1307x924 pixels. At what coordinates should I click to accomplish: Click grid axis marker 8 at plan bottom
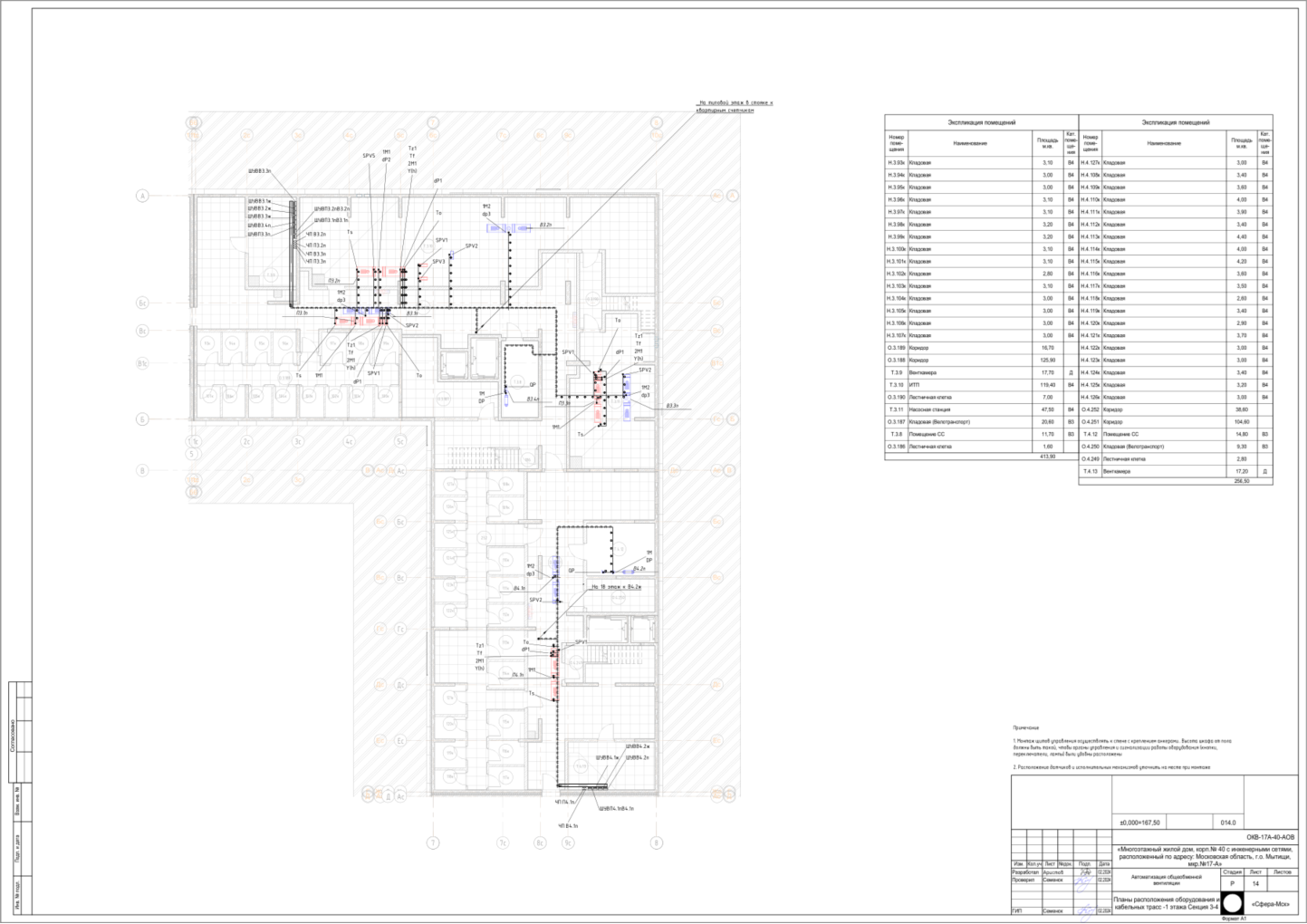[657, 842]
